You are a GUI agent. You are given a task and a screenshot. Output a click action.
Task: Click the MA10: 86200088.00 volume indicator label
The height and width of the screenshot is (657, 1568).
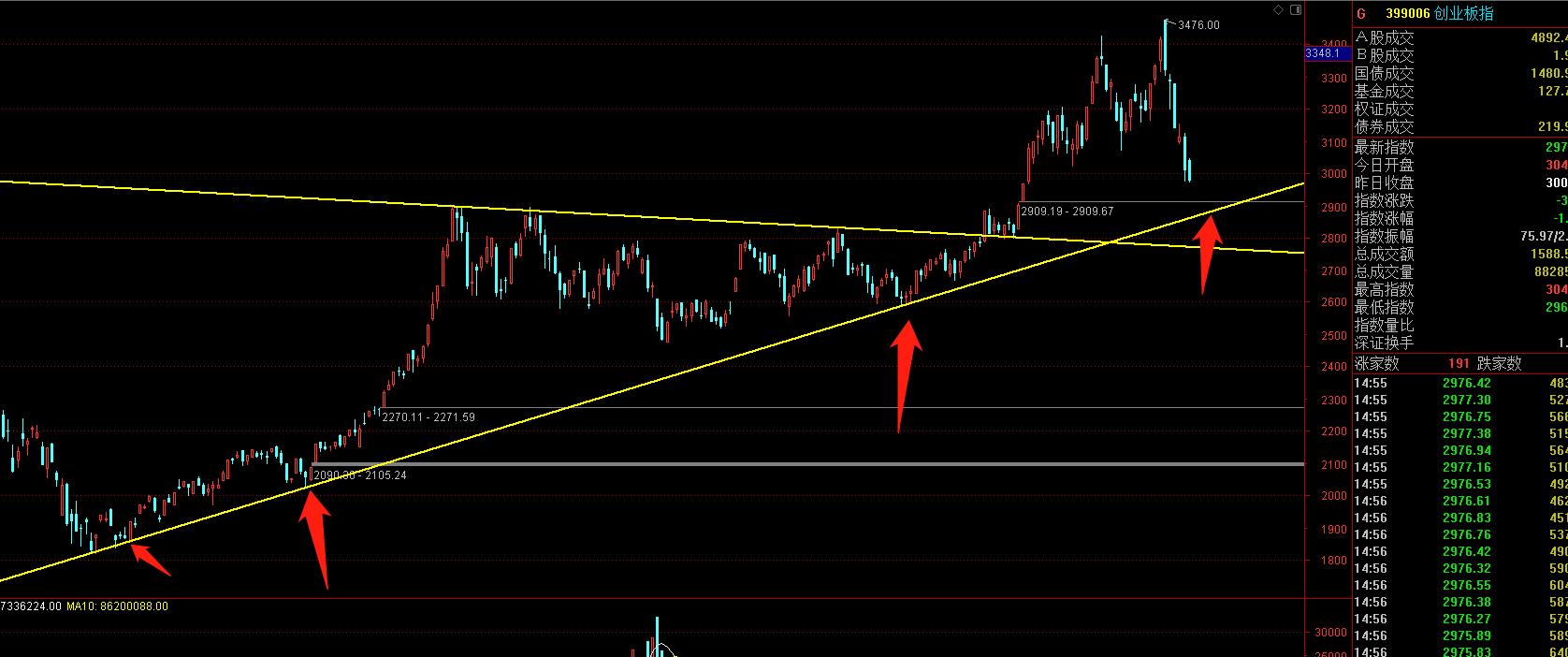pyautogui.click(x=117, y=606)
